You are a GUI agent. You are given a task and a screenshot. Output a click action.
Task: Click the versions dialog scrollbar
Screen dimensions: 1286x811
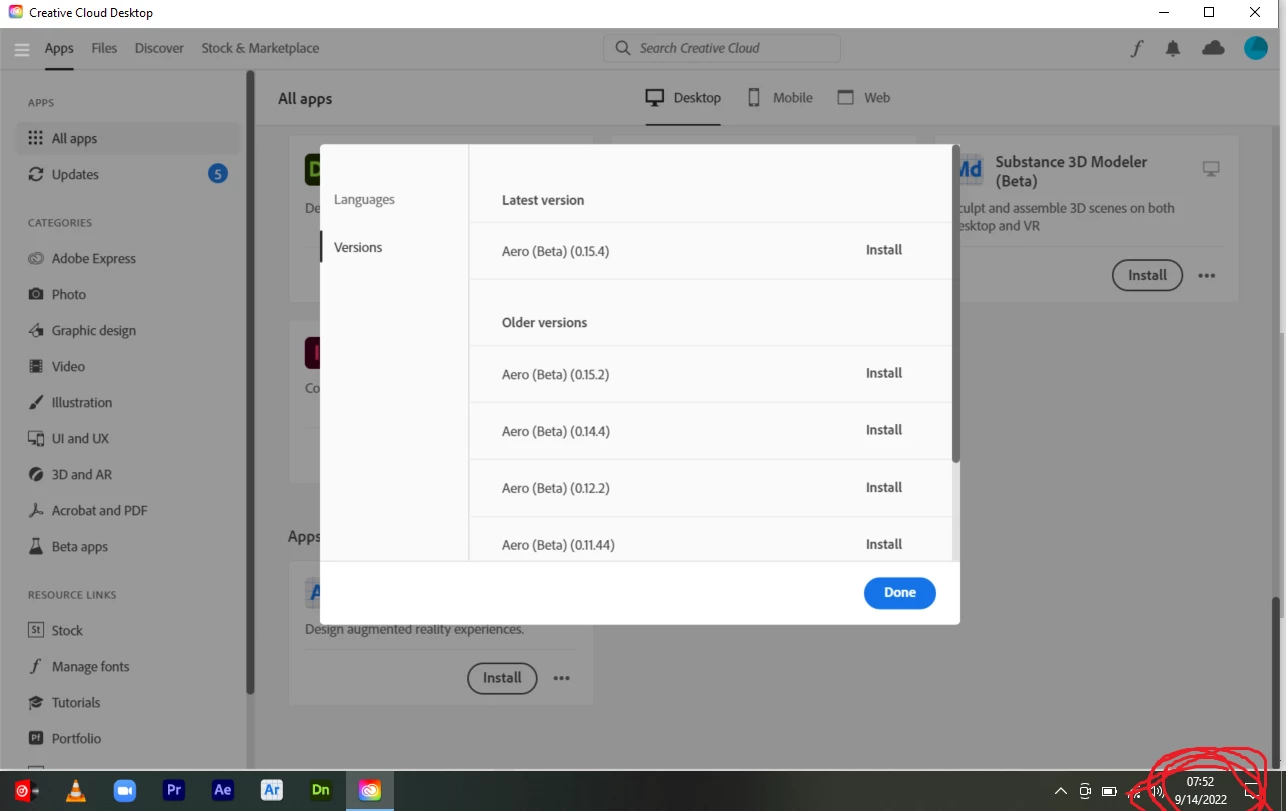(x=956, y=305)
